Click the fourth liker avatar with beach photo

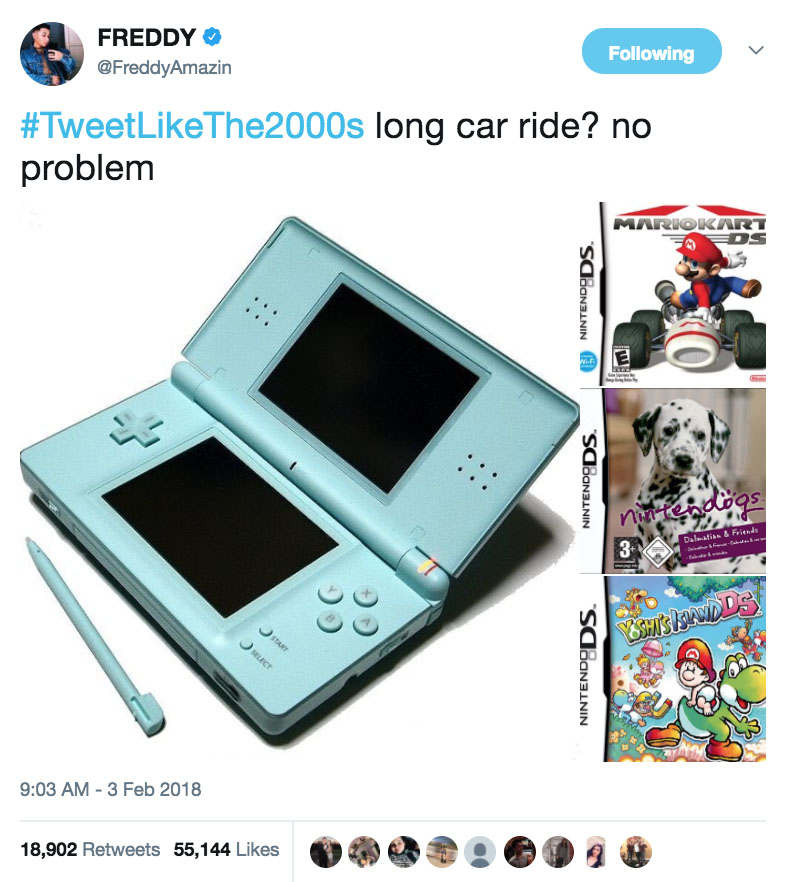point(442,852)
